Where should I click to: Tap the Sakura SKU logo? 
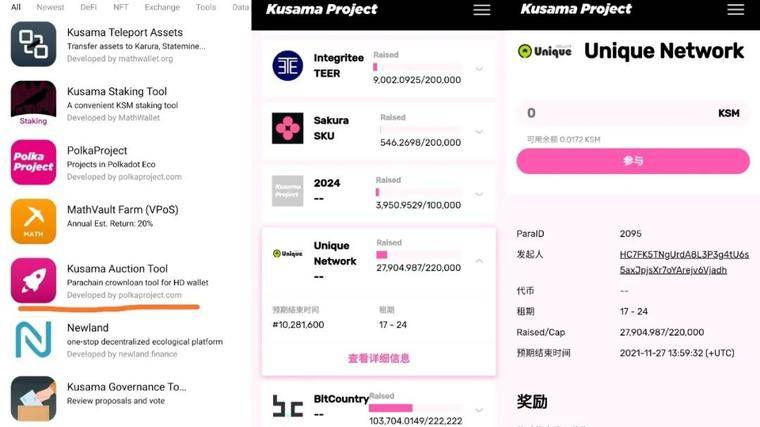click(x=287, y=128)
